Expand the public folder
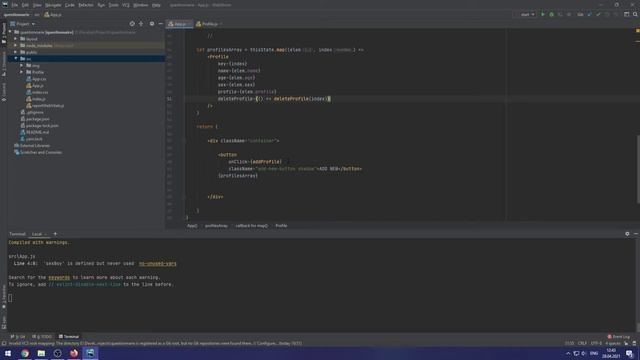Image resolution: width=640 pixels, height=360 pixels. tap(16, 52)
